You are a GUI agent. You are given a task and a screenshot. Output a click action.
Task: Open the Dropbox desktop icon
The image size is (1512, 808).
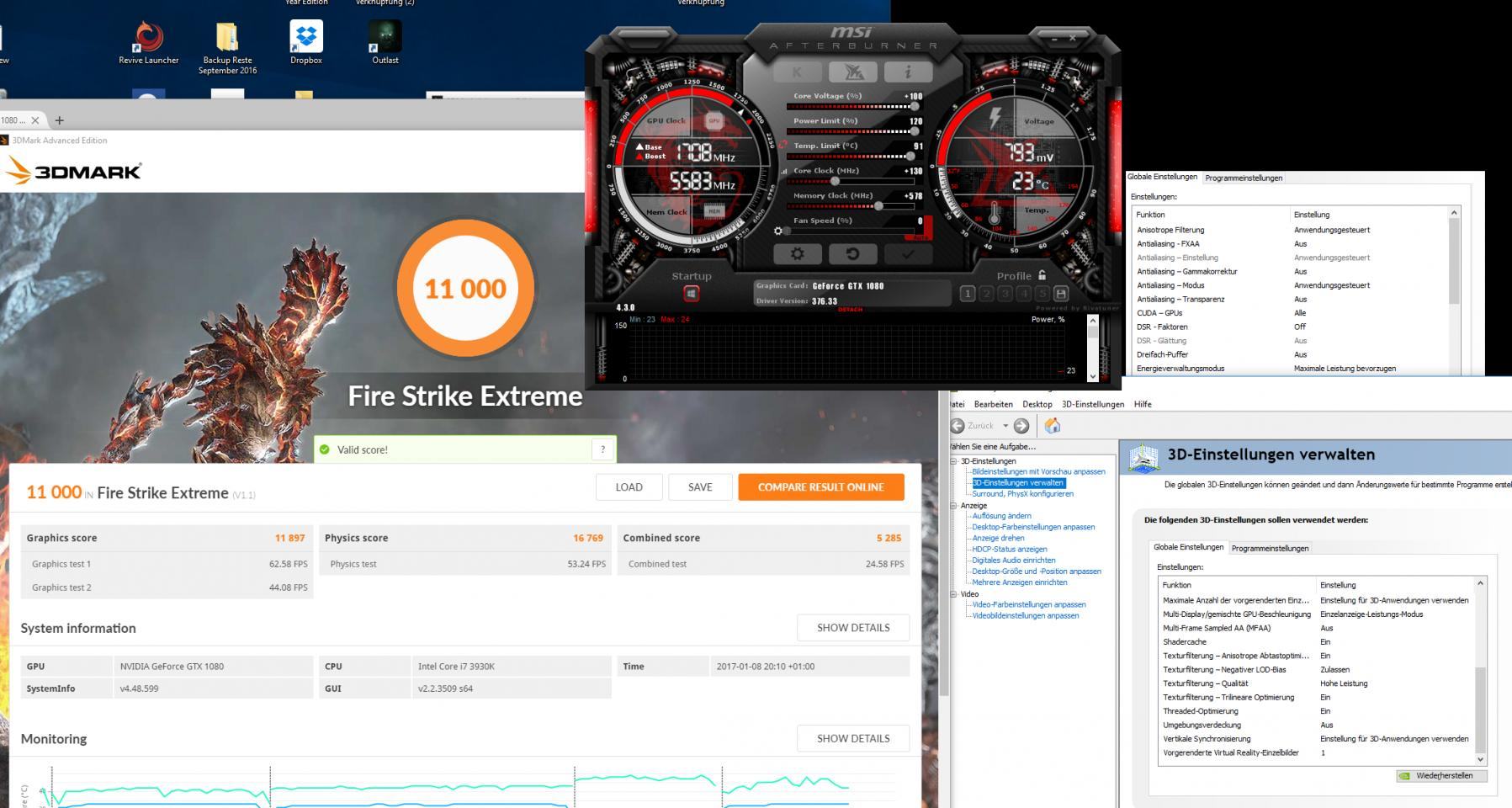[x=306, y=42]
